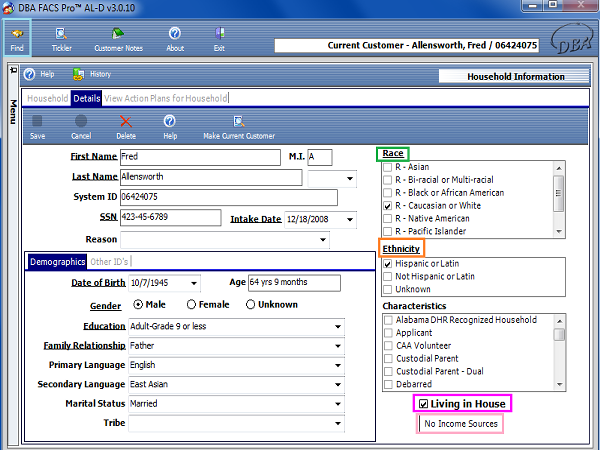Select Male gender radio button
This screenshot has width=600, height=450.
click(x=138, y=305)
